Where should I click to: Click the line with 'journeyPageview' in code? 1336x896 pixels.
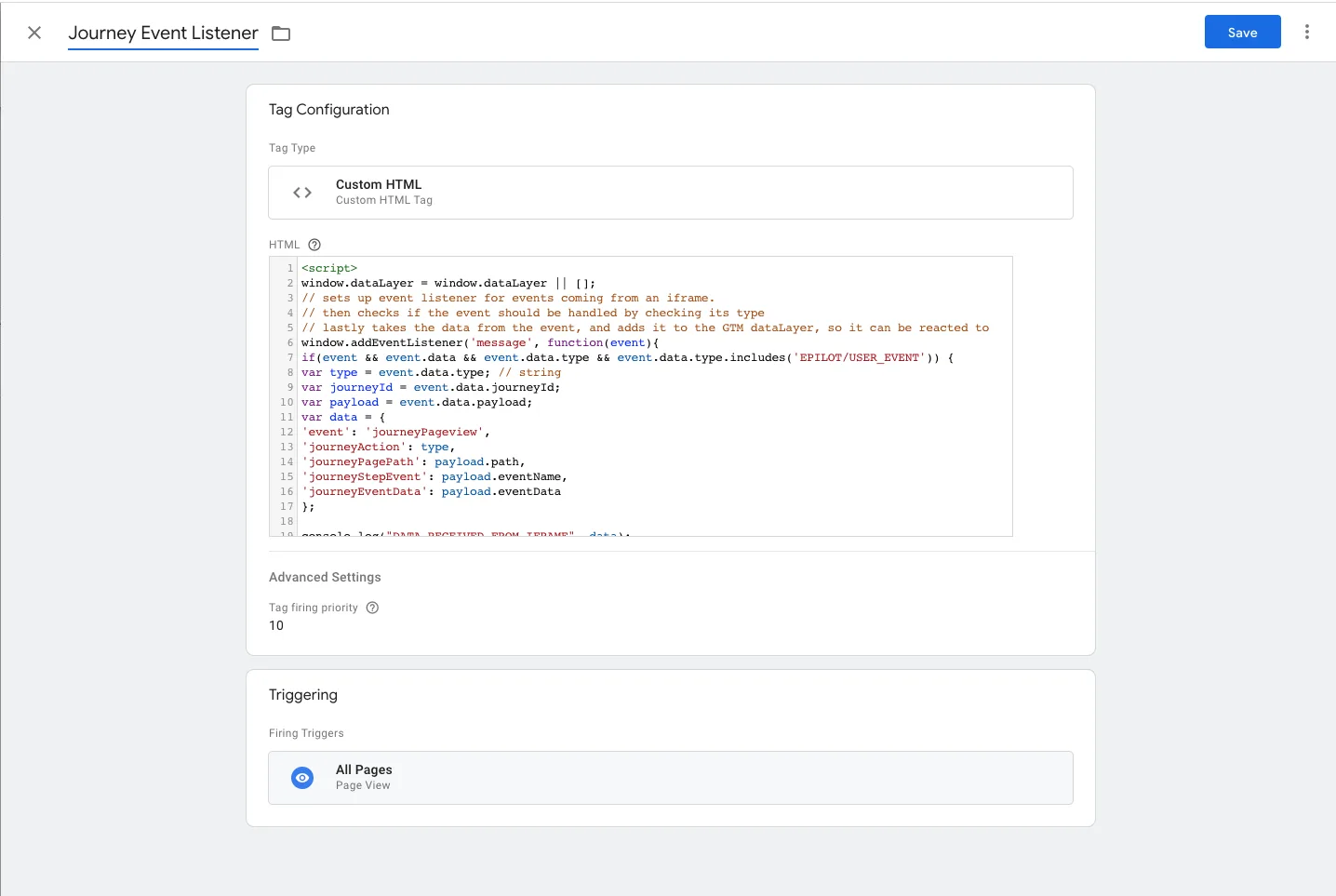coord(395,432)
